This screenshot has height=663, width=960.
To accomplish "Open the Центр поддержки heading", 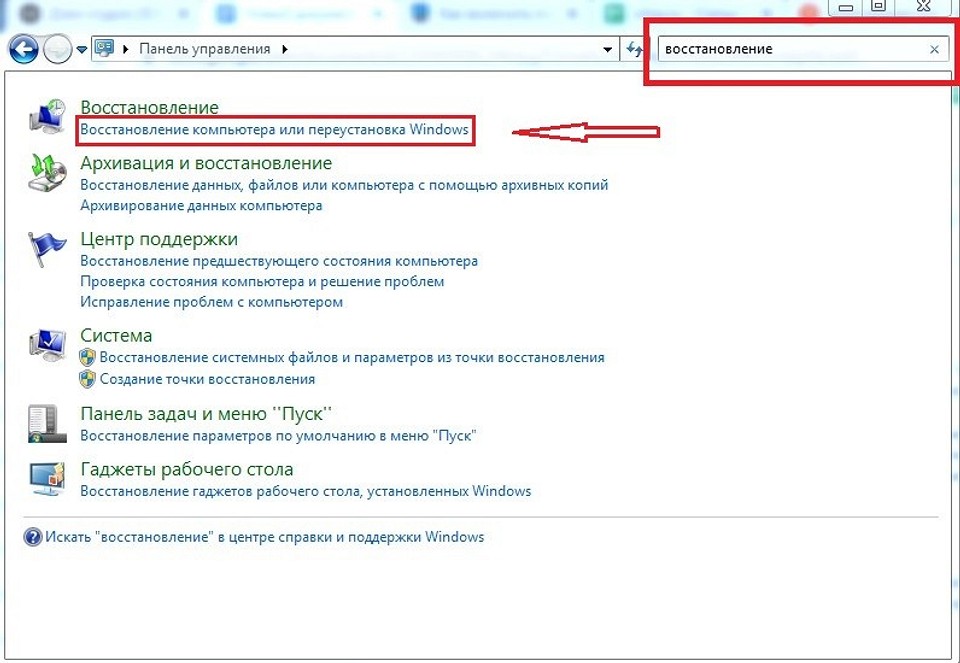I will (x=159, y=239).
